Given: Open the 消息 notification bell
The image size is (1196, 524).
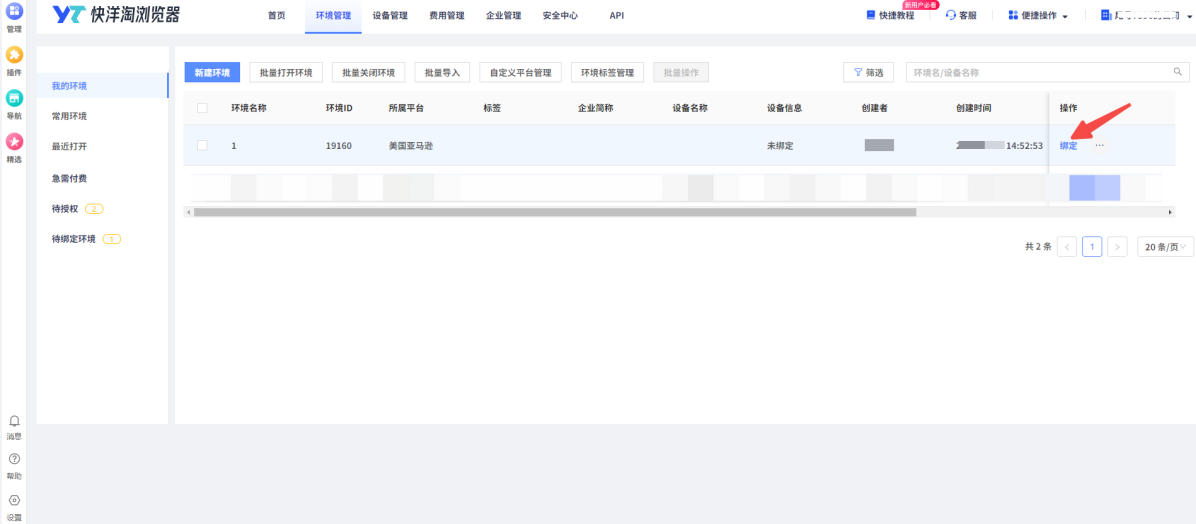Looking at the screenshot, I should [x=14, y=421].
